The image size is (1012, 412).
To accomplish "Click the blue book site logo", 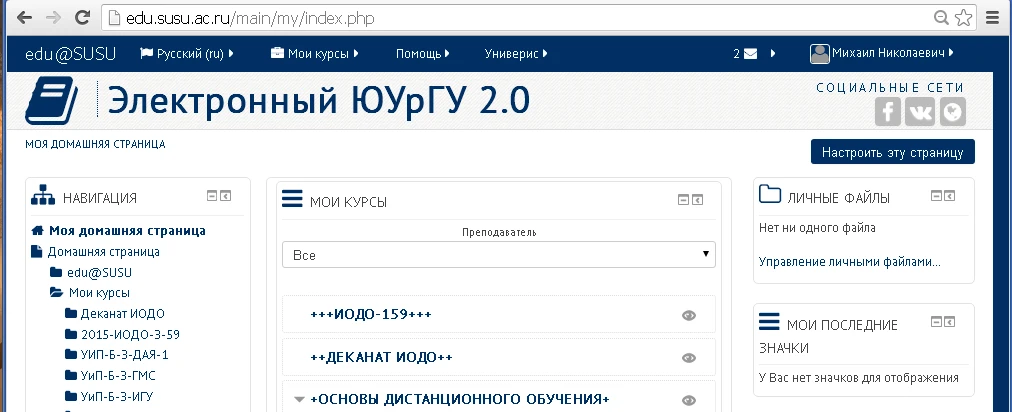I will tap(52, 101).
